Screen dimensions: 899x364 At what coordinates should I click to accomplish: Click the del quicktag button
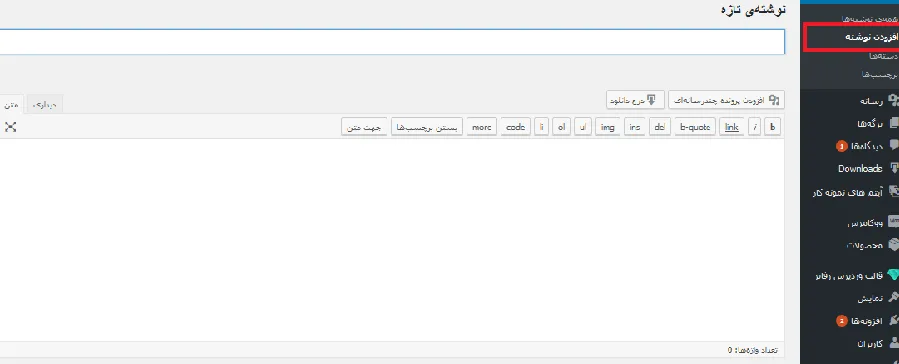point(659,127)
